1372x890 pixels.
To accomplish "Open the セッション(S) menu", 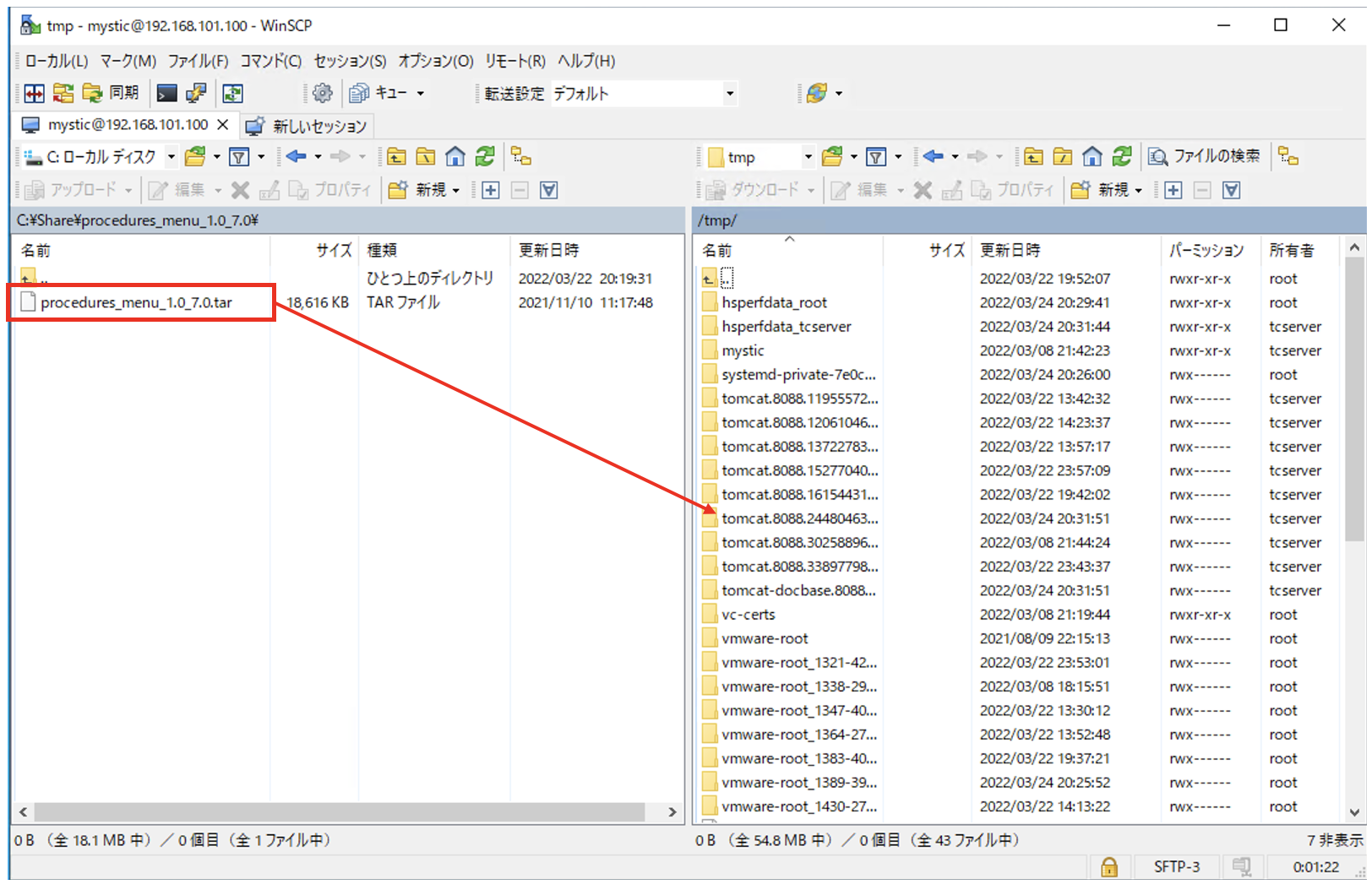I will [x=350, y=61].
